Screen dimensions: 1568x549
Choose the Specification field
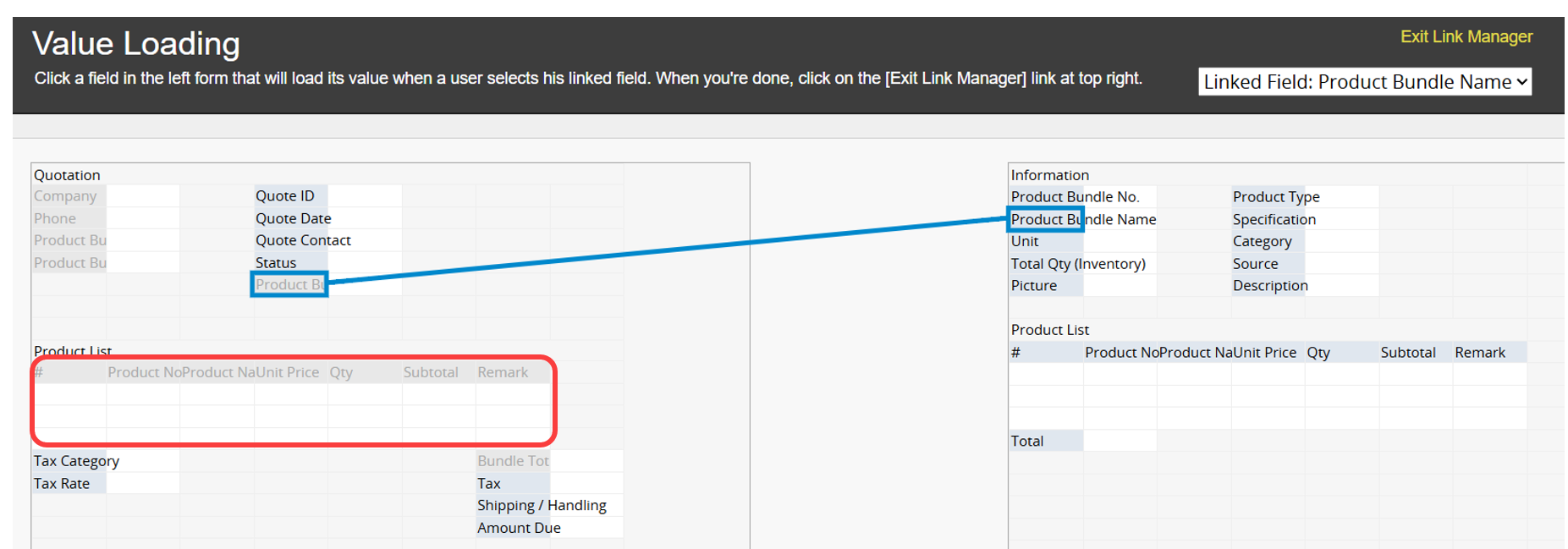tap(1274, 220)
